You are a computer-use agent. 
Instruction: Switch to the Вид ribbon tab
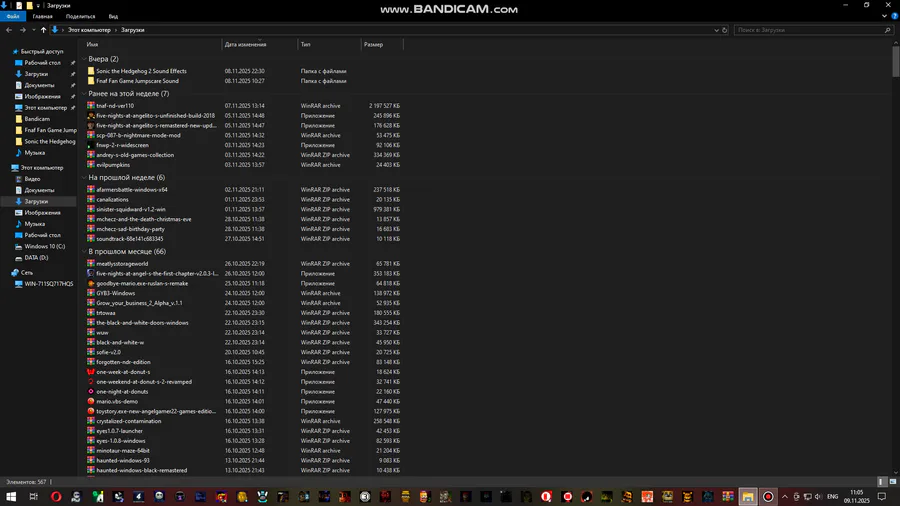coord(114,16)
